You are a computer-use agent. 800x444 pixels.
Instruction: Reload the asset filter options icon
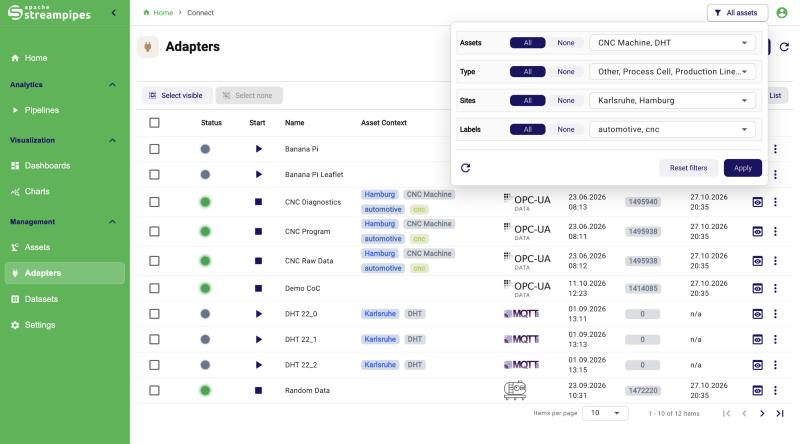pos(465,168)
